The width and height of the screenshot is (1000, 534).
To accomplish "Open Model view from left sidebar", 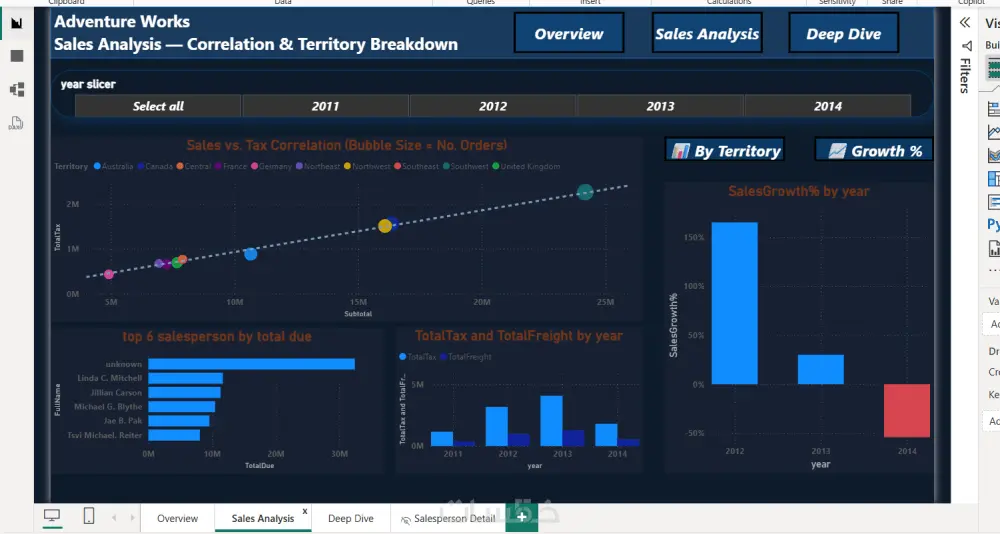I will [x=17, y=89].
